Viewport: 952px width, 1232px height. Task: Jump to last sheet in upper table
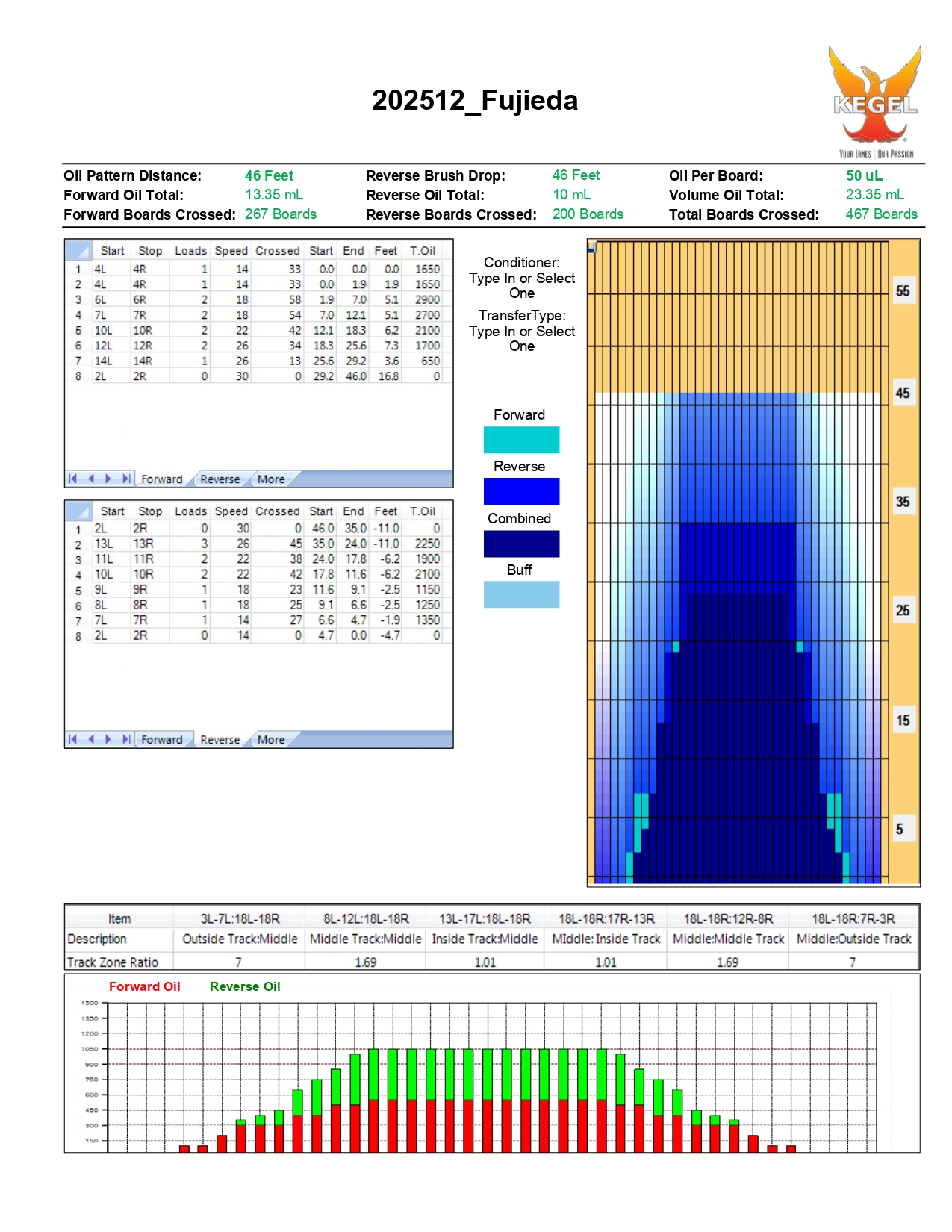pos(126,479)
